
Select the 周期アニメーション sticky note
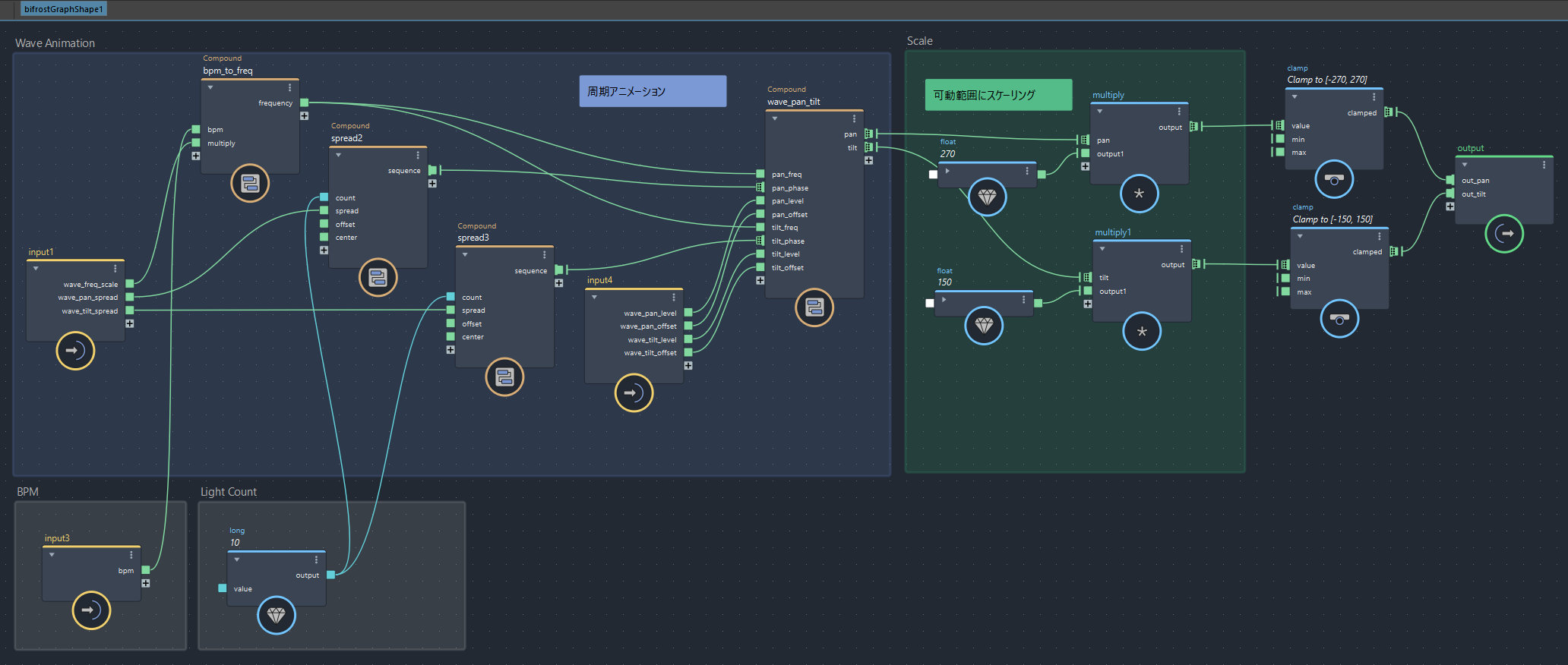653,91
